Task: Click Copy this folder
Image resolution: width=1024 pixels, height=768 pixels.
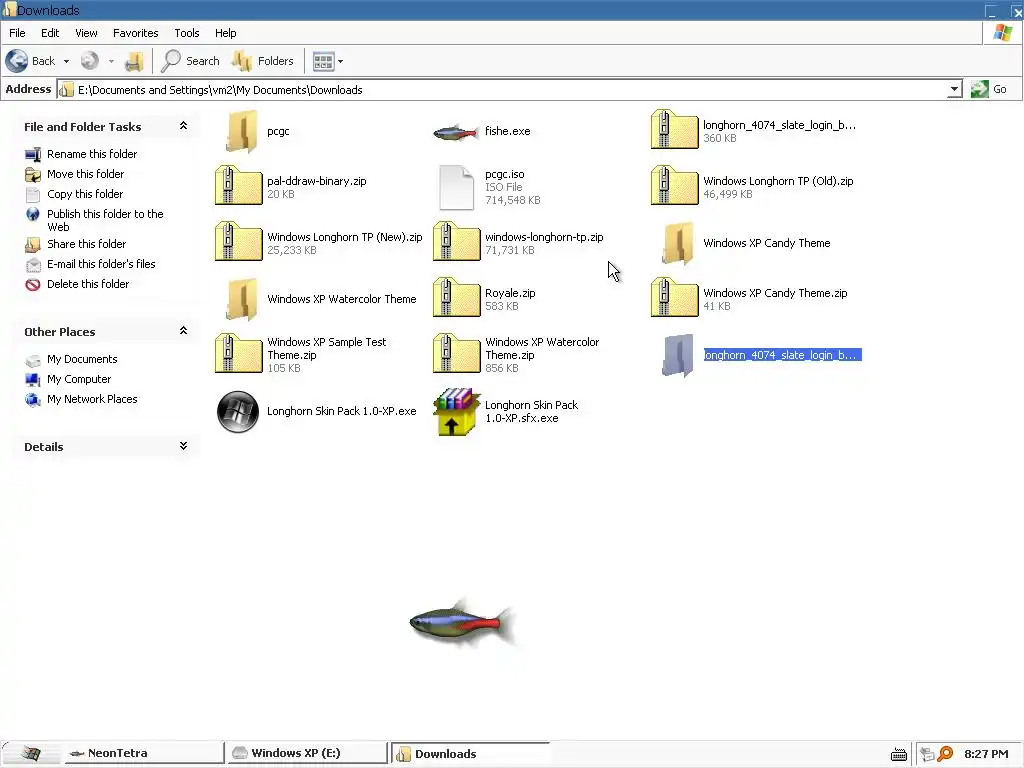Action: point(84,194)
